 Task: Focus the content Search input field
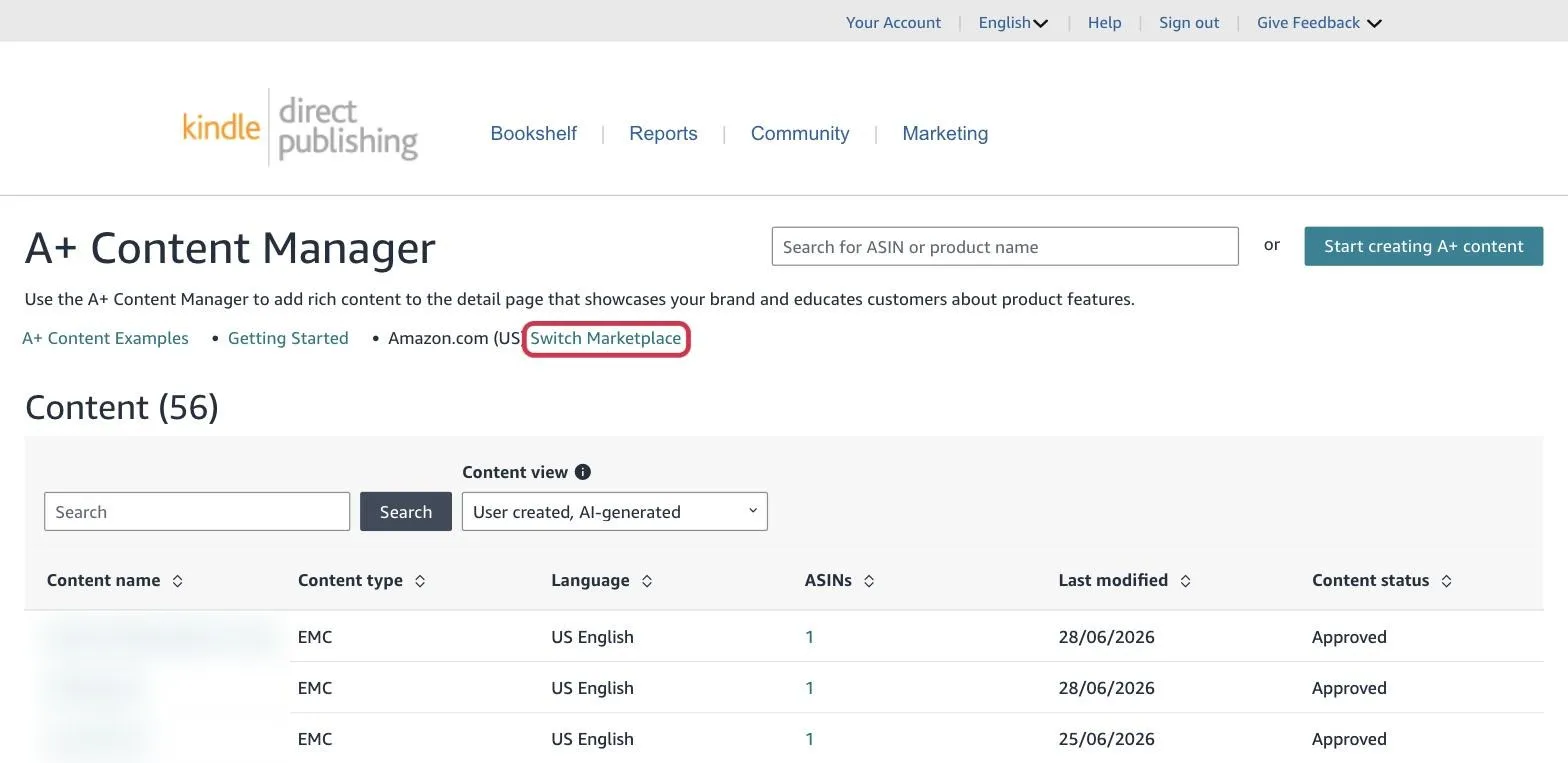point(197,511)
